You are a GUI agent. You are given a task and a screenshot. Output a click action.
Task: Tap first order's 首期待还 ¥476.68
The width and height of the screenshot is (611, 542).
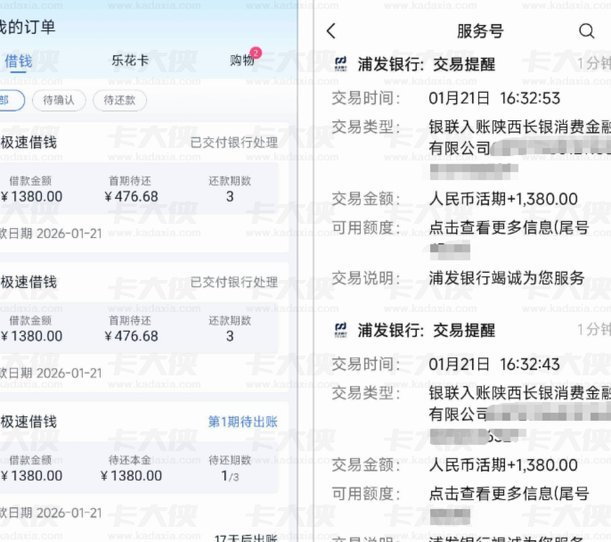tap(131, 196)
